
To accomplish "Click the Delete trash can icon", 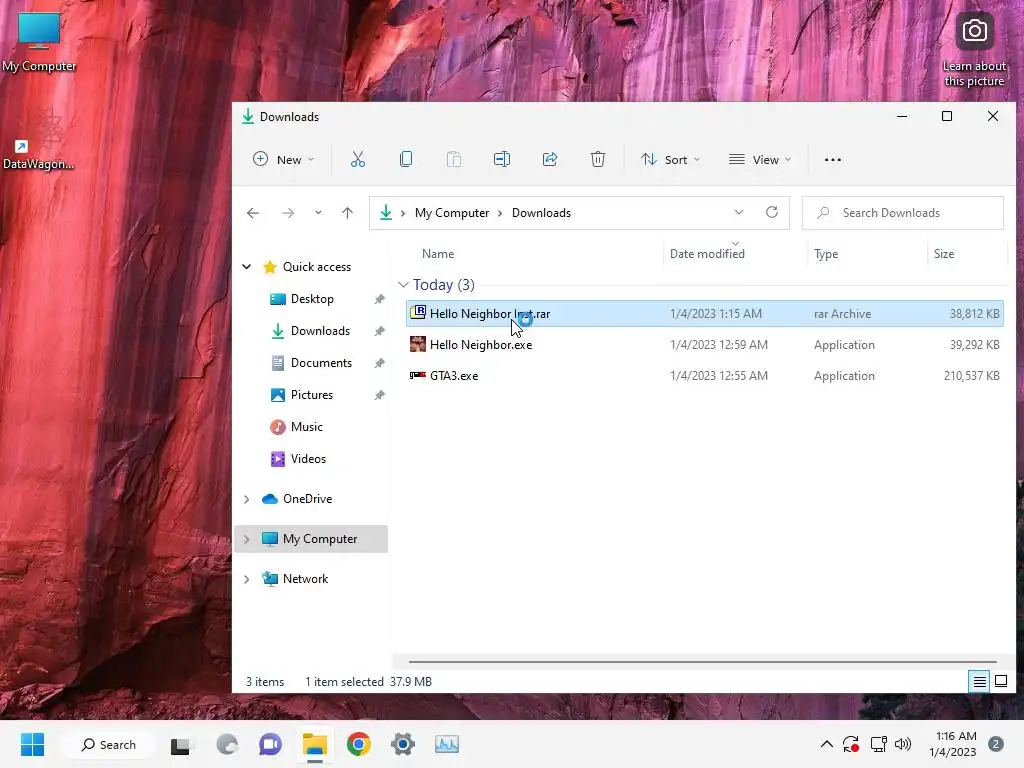I will click(x=598, y=159).
